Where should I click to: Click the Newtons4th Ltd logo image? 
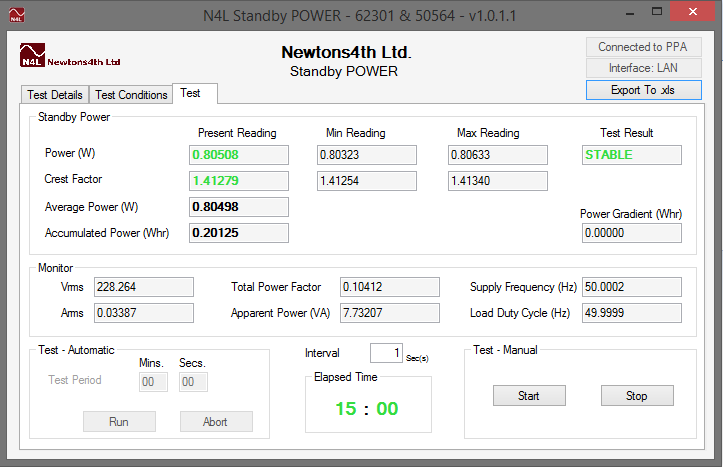pos(70,56)
